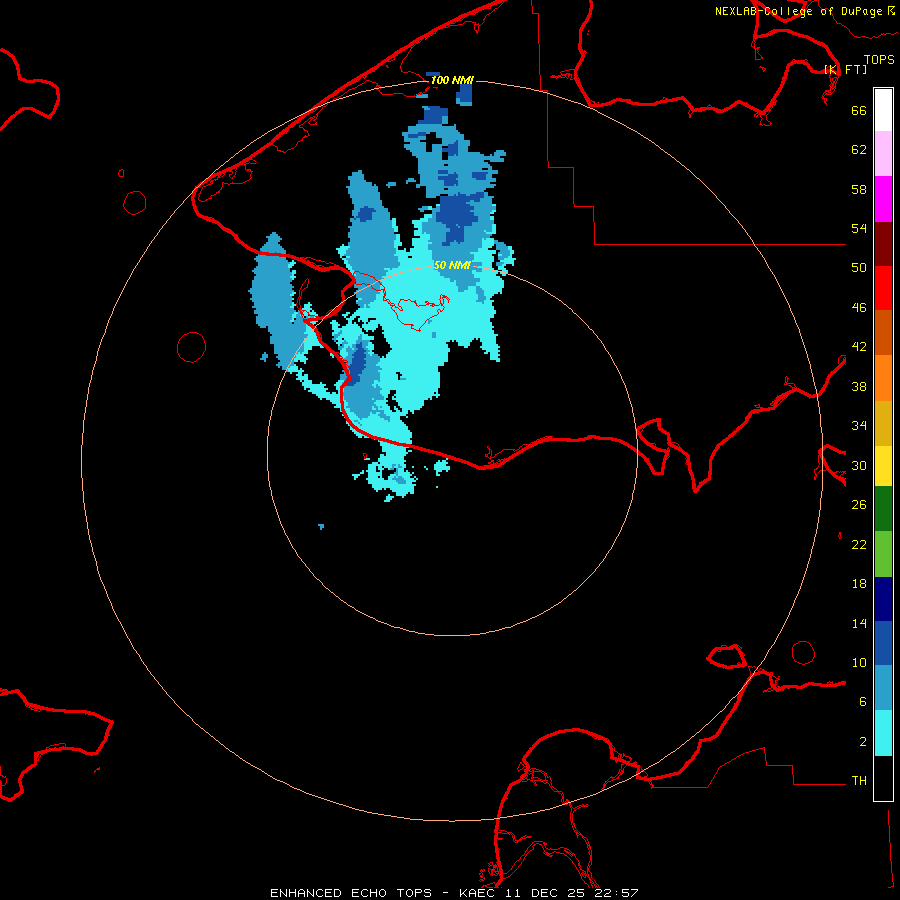The width and height of the screenshot is (900, 900).
Task: Click the '14' legend value
Action: click(859, 623)
